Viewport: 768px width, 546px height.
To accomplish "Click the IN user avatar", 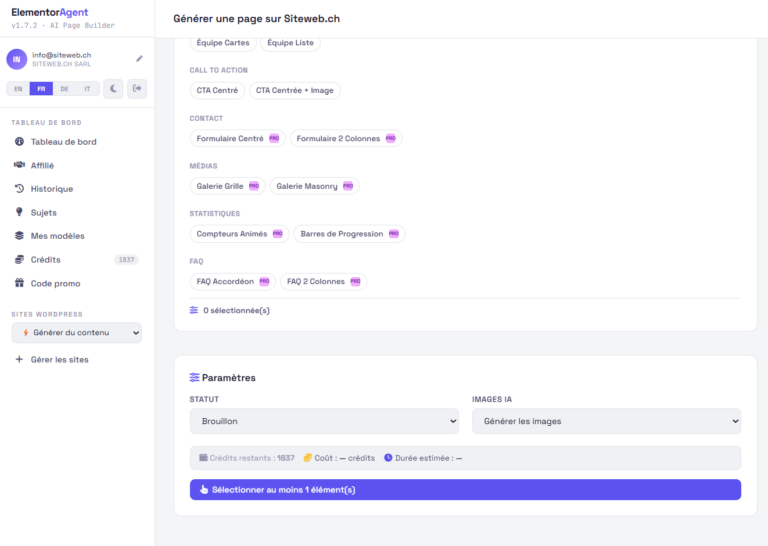I will coord(17,59).
